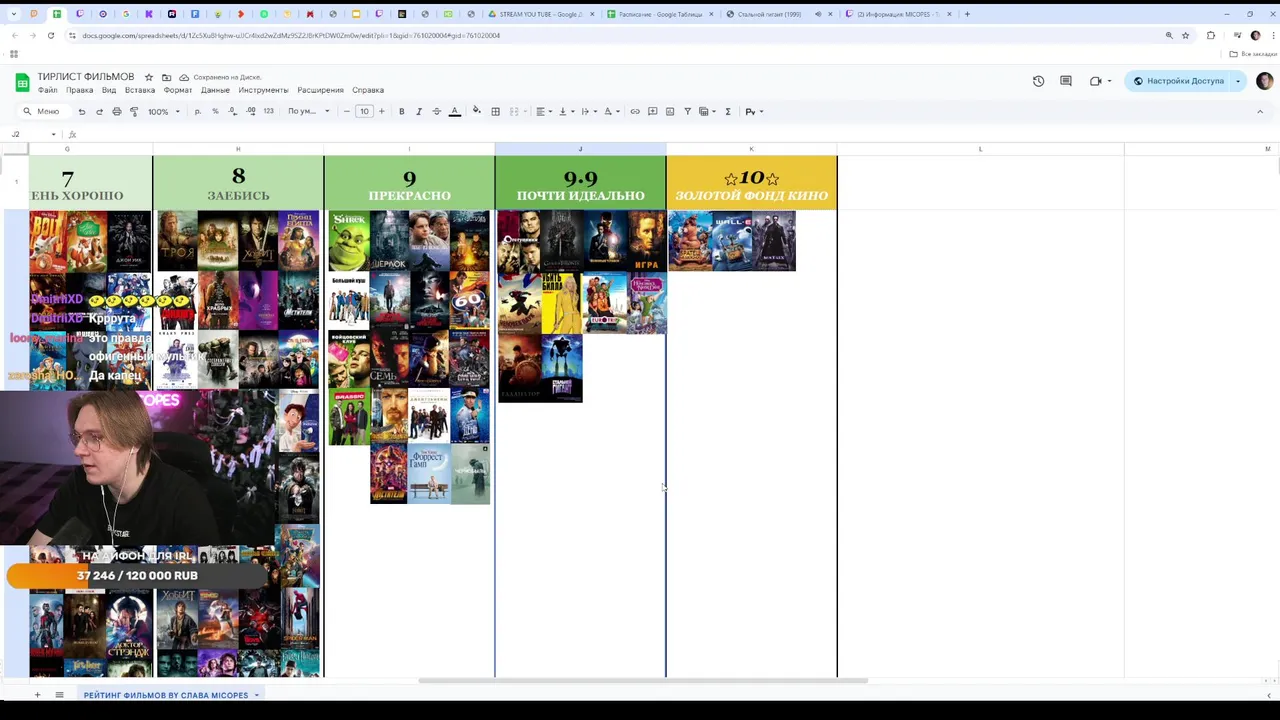Open the zoom 100% dropdown
The height and width of the screenshot is (720, 1280).
(164, 111)
